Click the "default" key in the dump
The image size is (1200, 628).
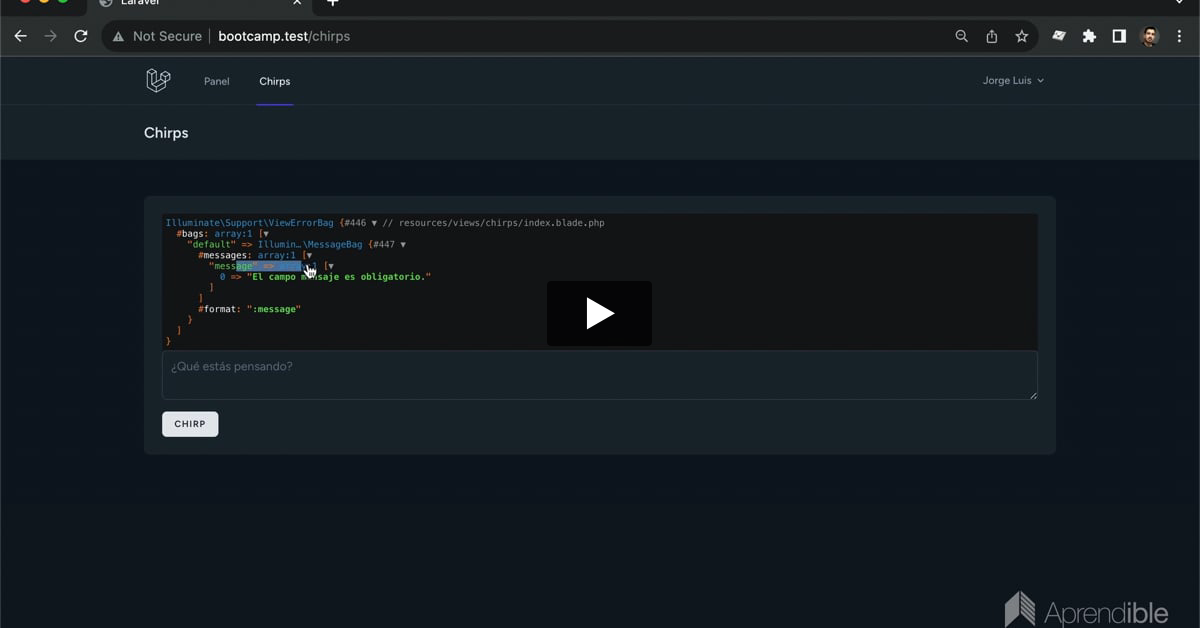point(211,245)
